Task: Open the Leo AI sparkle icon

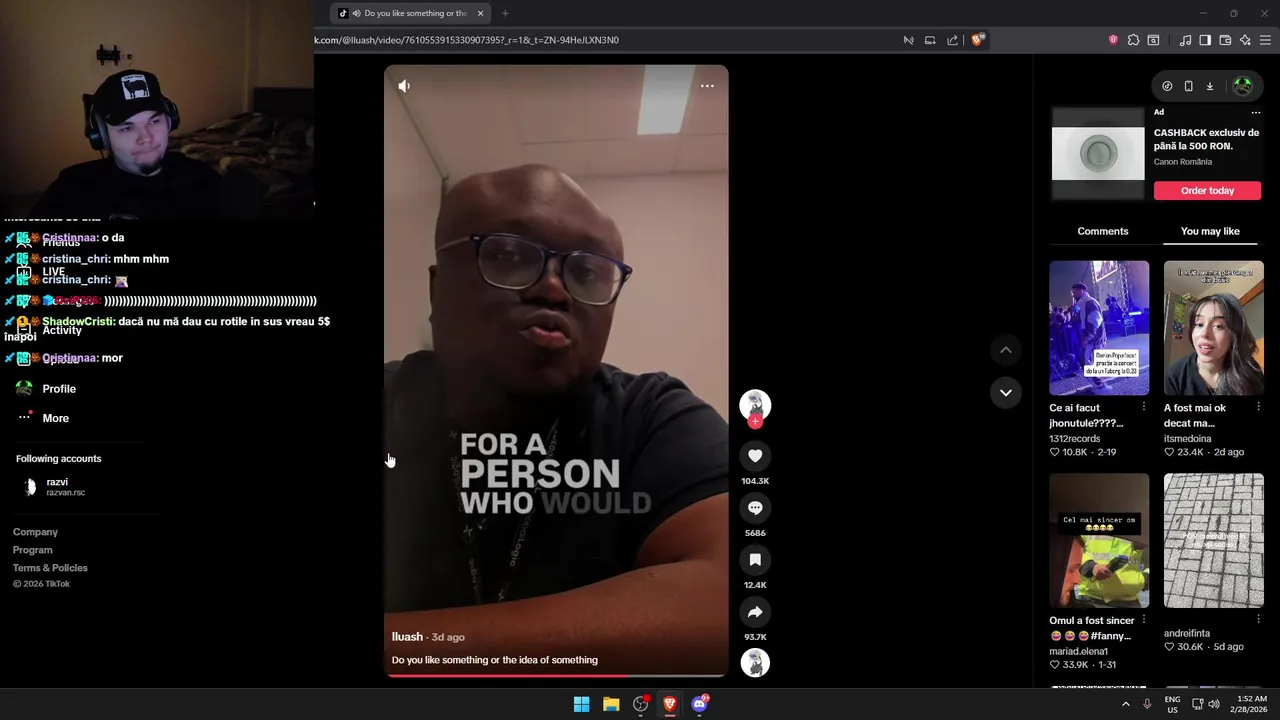Action: [x=1245, y=40]
